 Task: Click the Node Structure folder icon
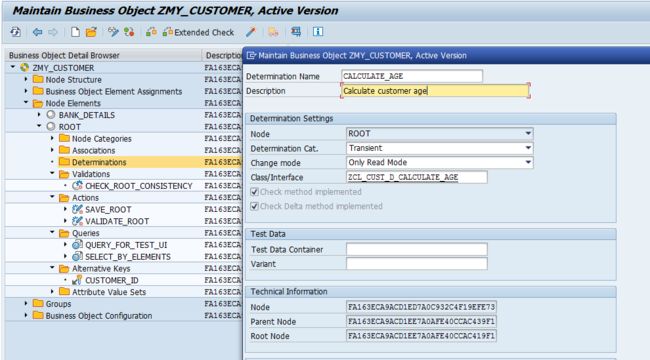38,79
